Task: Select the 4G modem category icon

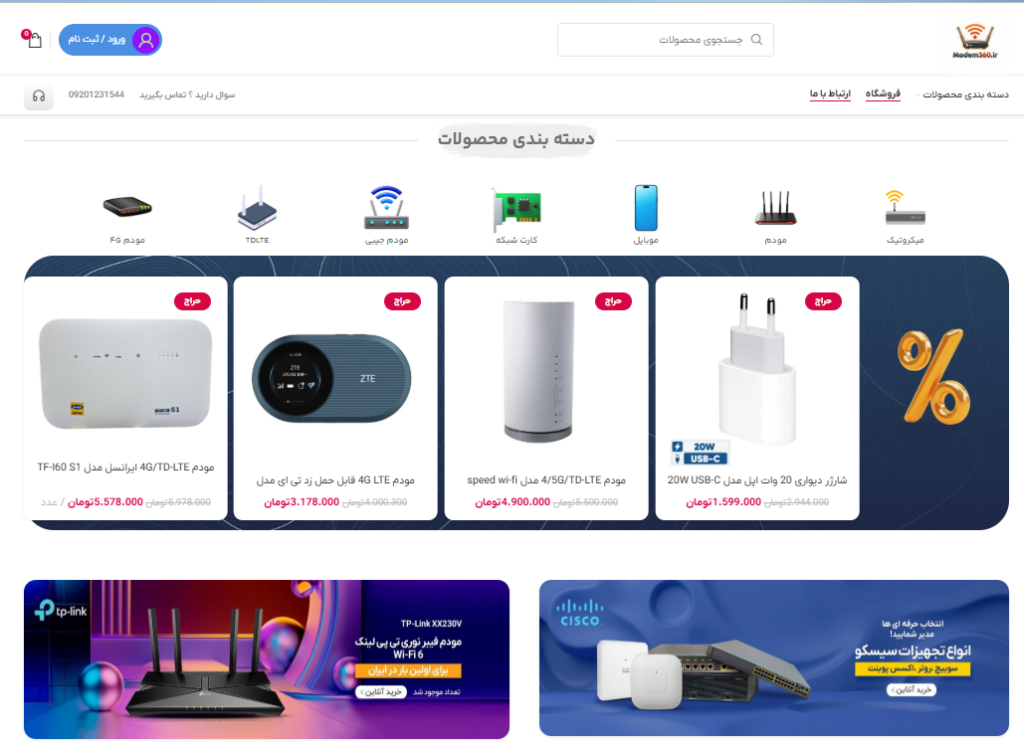Action: coord(127,208)
